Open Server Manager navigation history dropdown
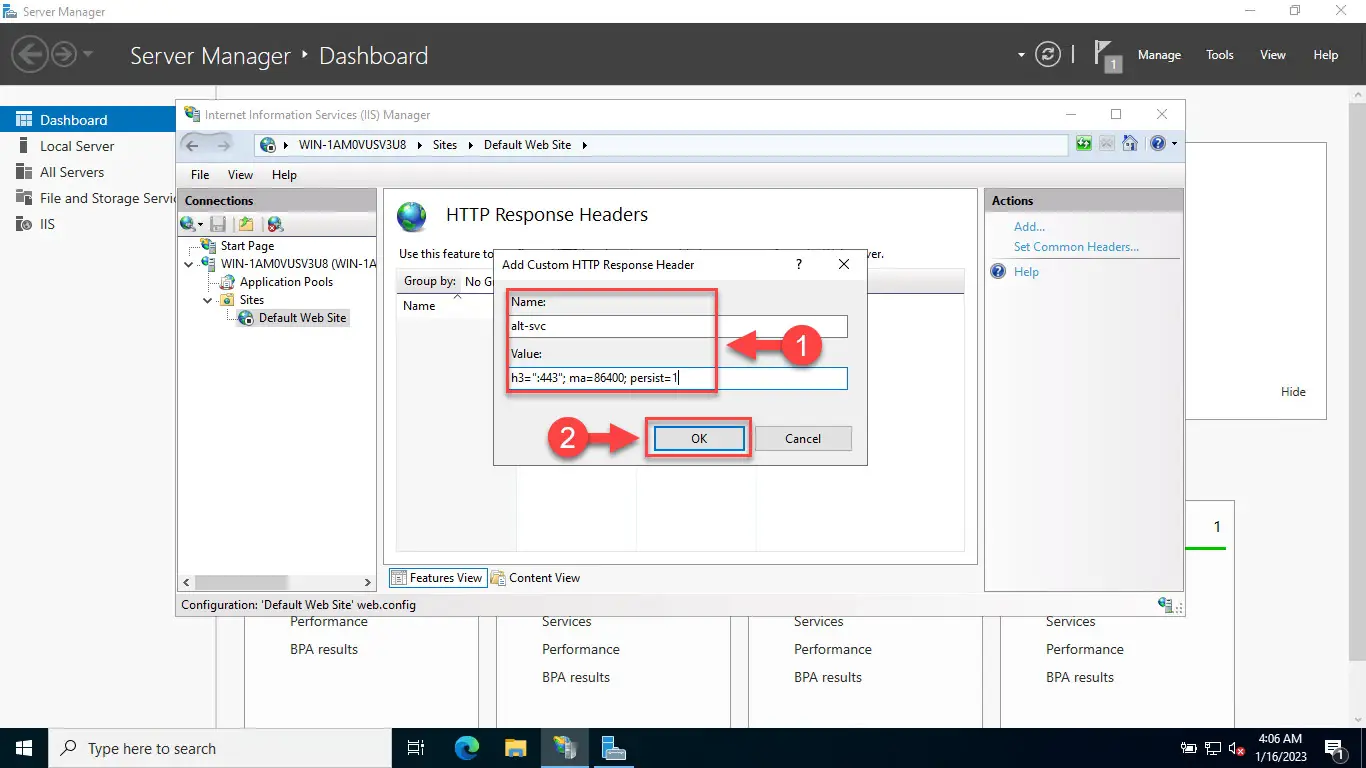The height and width of the screenshot is (768, 1366). (88, 53)
